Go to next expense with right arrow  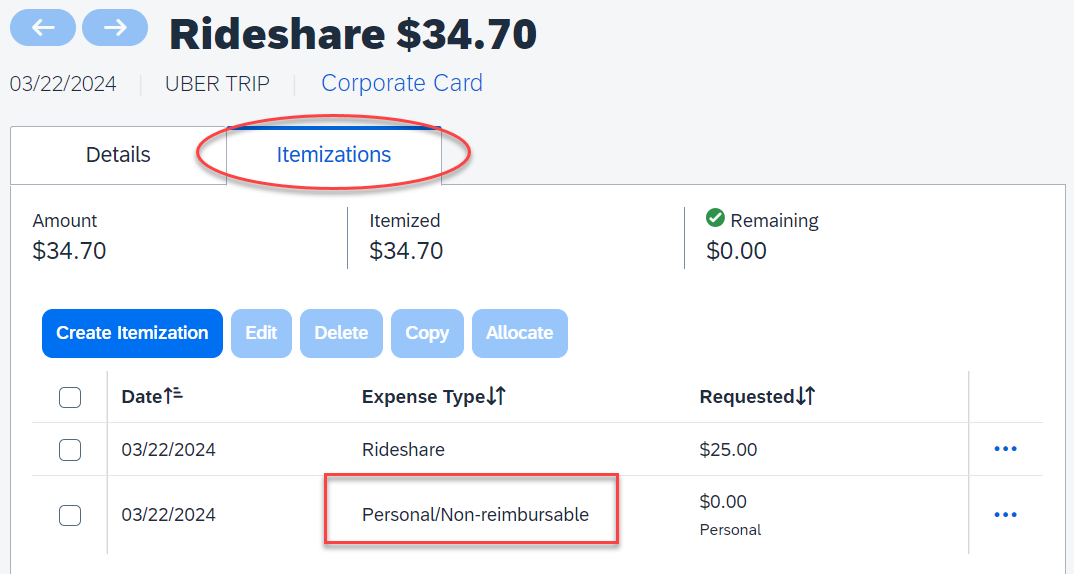[x=115, y=28]
